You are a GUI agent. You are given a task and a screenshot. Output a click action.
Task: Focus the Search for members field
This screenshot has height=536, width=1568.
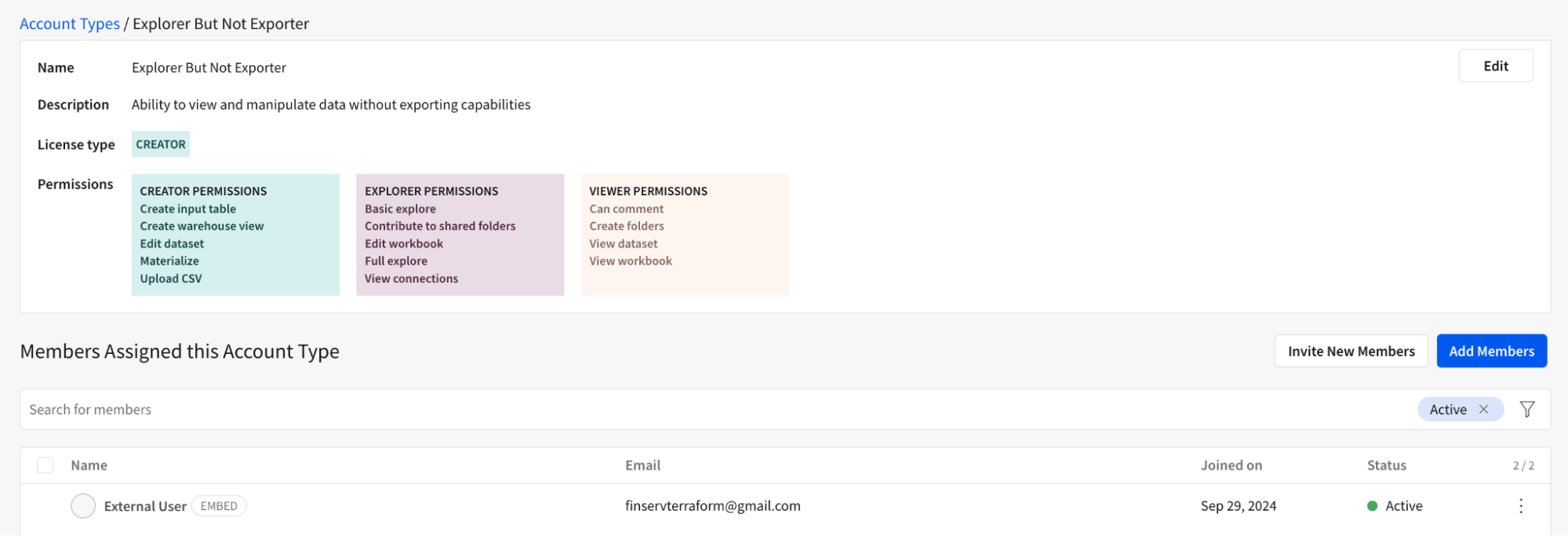click(706, 409)
